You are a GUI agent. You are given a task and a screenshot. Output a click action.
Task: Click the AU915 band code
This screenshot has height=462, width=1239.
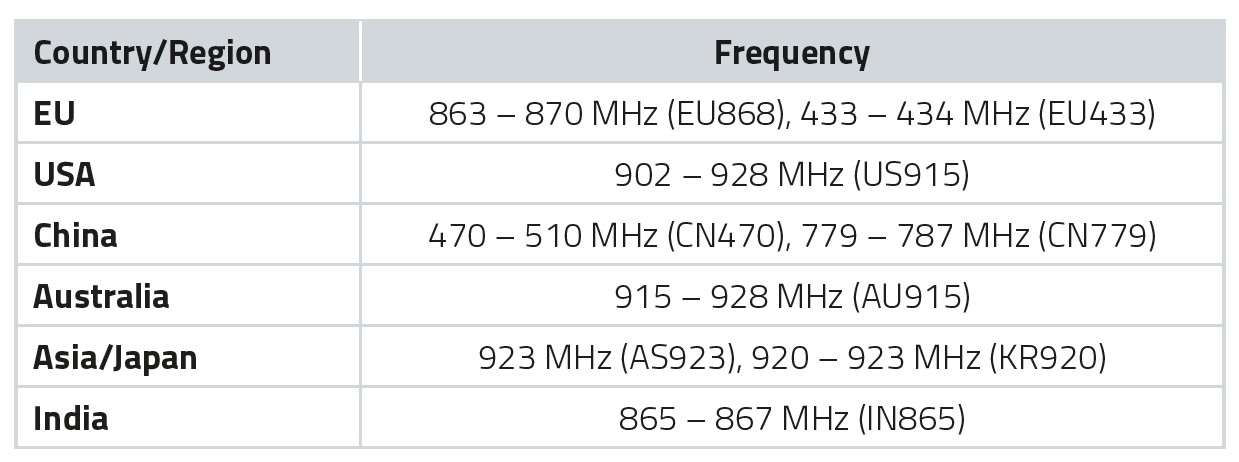[x=911, y=297]
